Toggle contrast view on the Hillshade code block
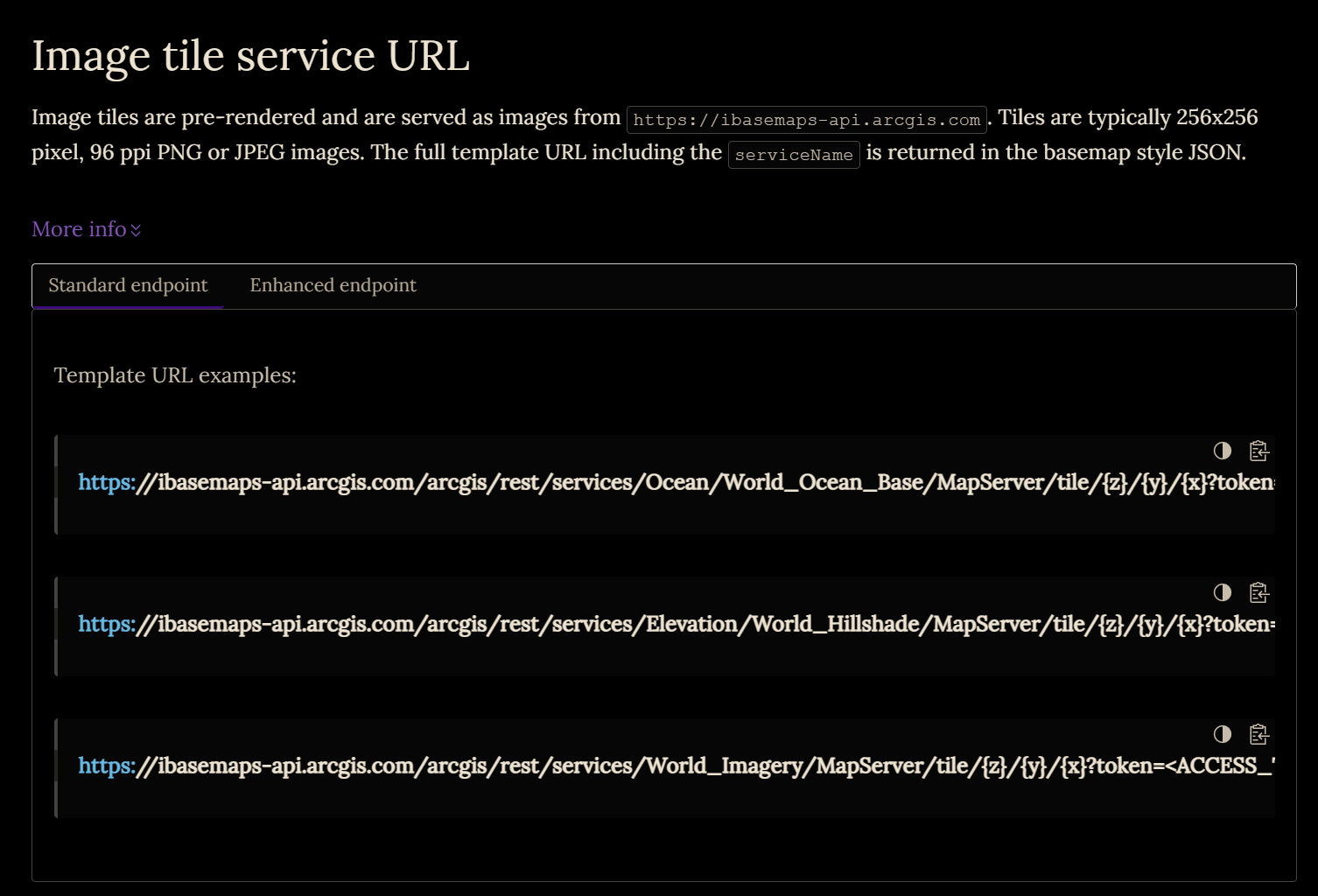This screenshot has height=896, width=1318. (1223, 593)
